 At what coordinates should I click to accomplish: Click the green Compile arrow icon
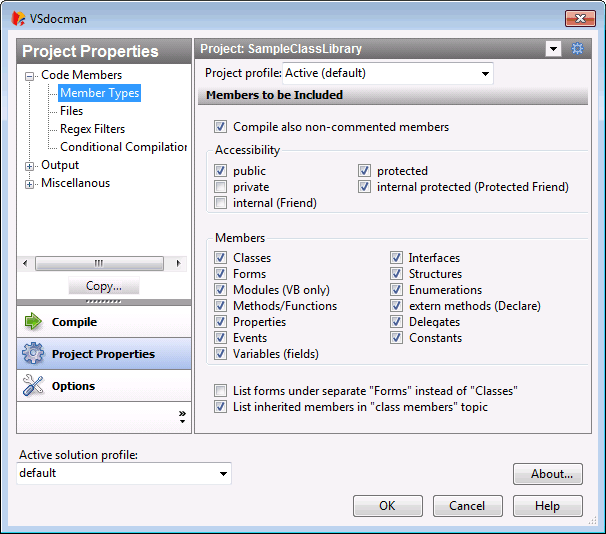click(33, 322)
